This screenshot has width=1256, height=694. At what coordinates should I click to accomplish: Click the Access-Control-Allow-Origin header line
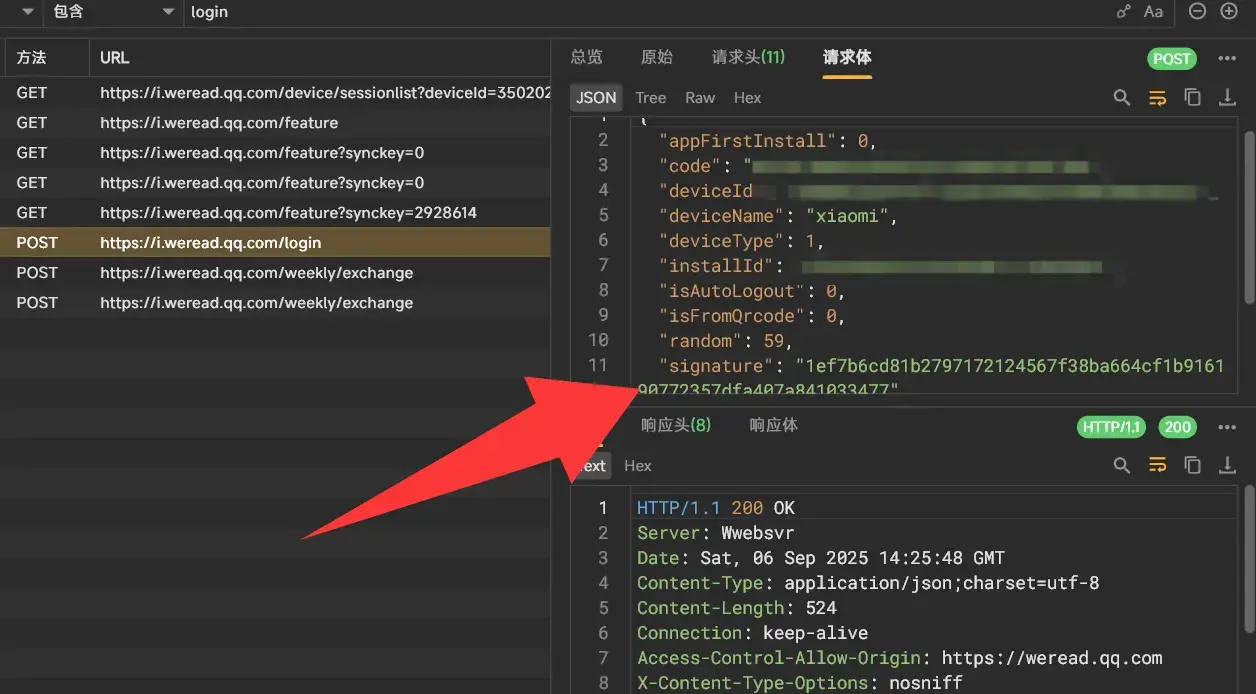[900, 658]
